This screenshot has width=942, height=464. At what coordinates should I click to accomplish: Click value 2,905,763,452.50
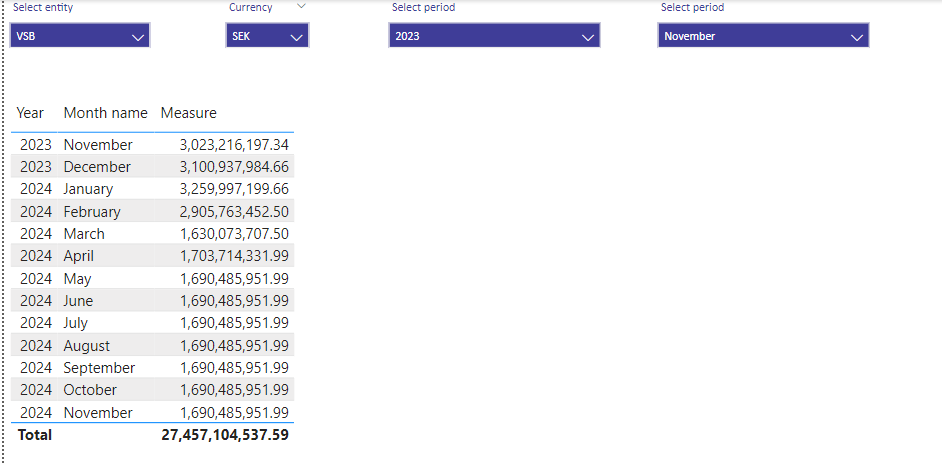(x=234, y=212)
